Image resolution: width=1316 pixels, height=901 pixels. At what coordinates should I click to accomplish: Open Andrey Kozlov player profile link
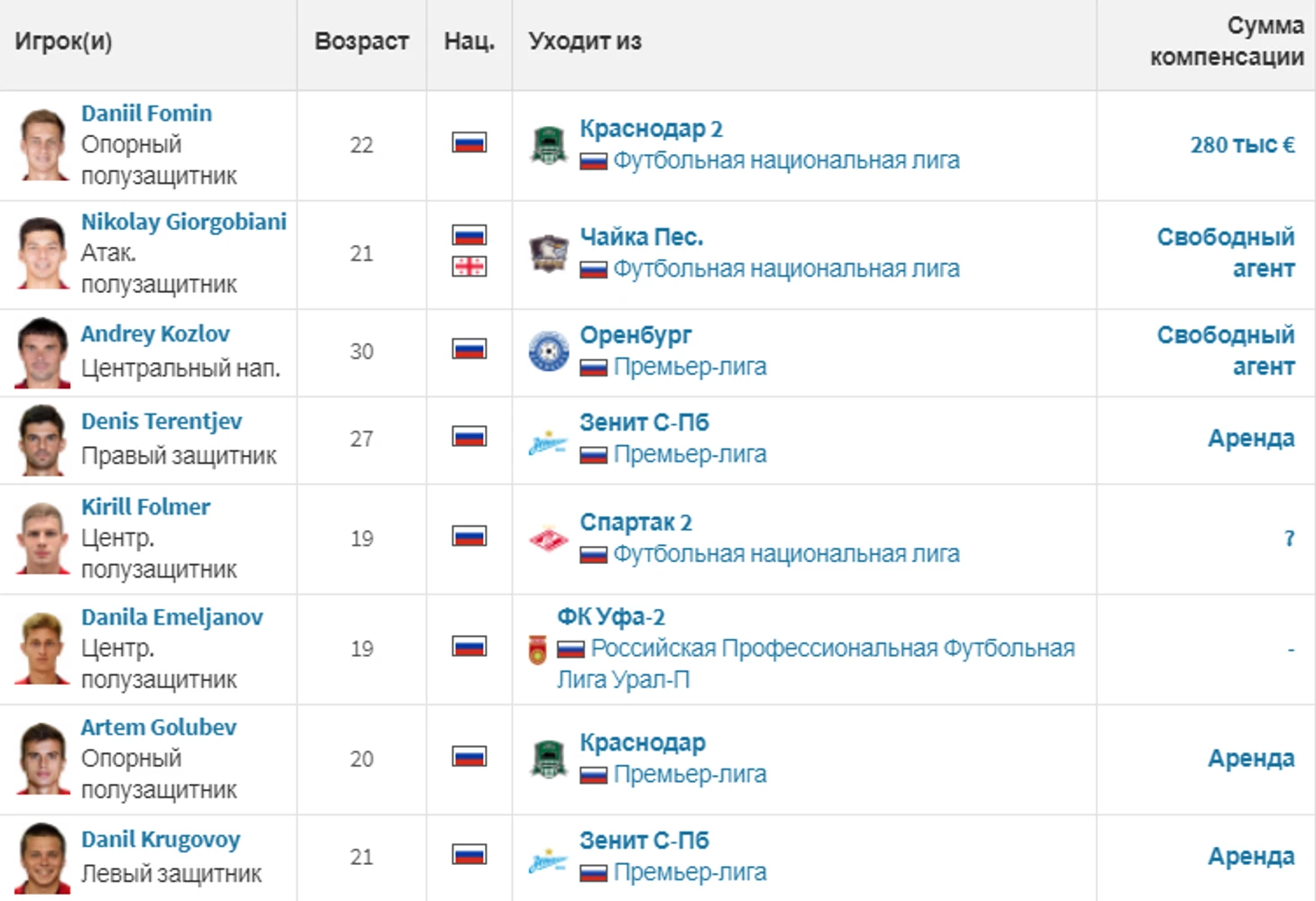[155, 334]
